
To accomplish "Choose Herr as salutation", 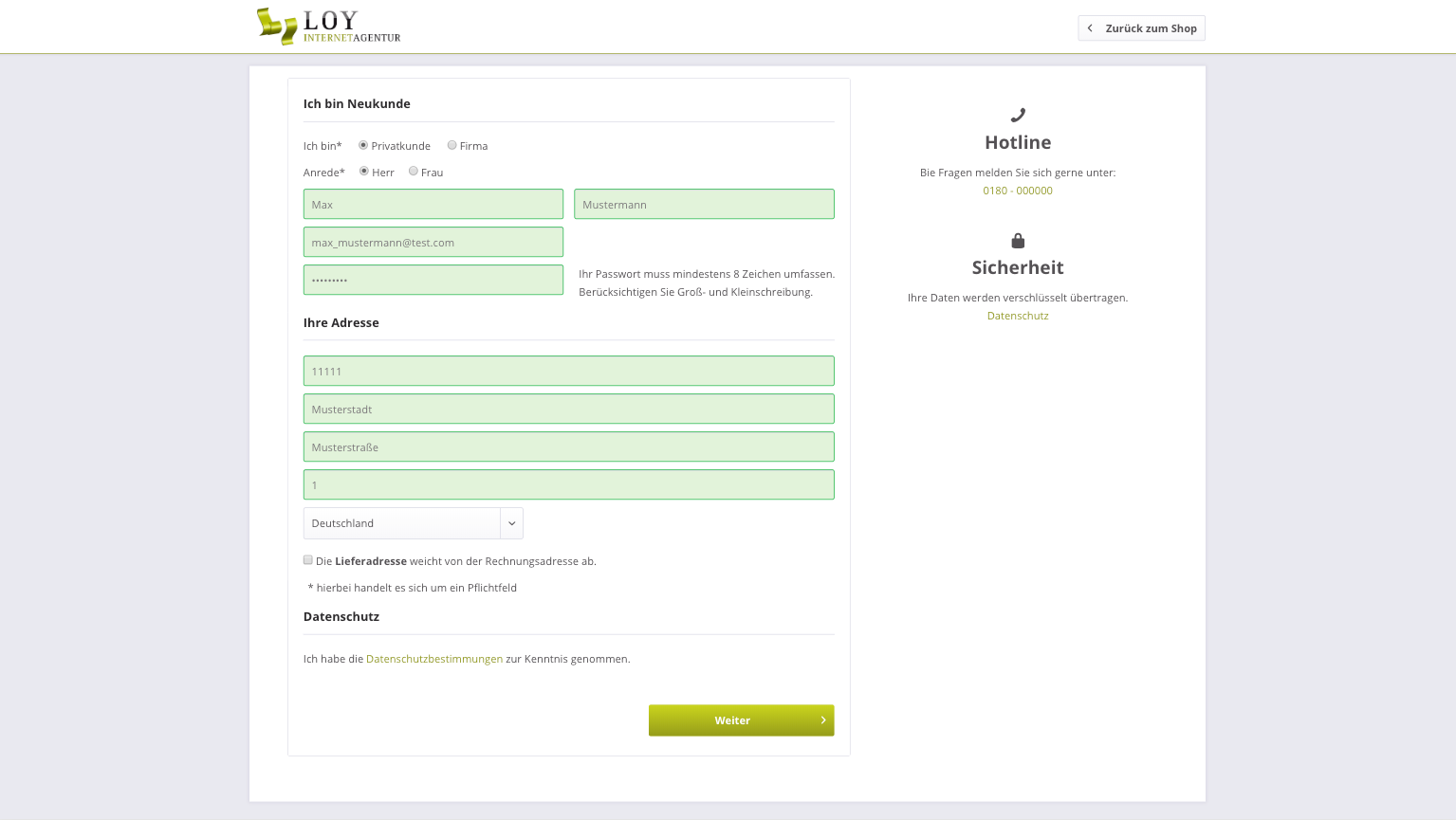I will click(364, 172).
